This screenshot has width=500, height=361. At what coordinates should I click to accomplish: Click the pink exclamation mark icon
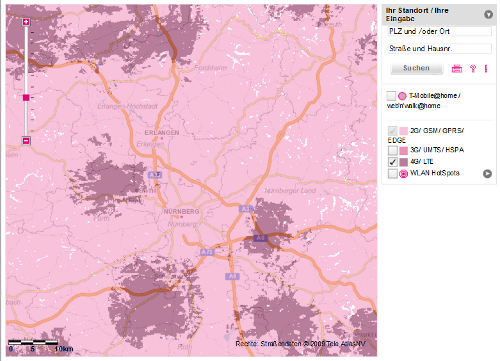coord(486,69)
